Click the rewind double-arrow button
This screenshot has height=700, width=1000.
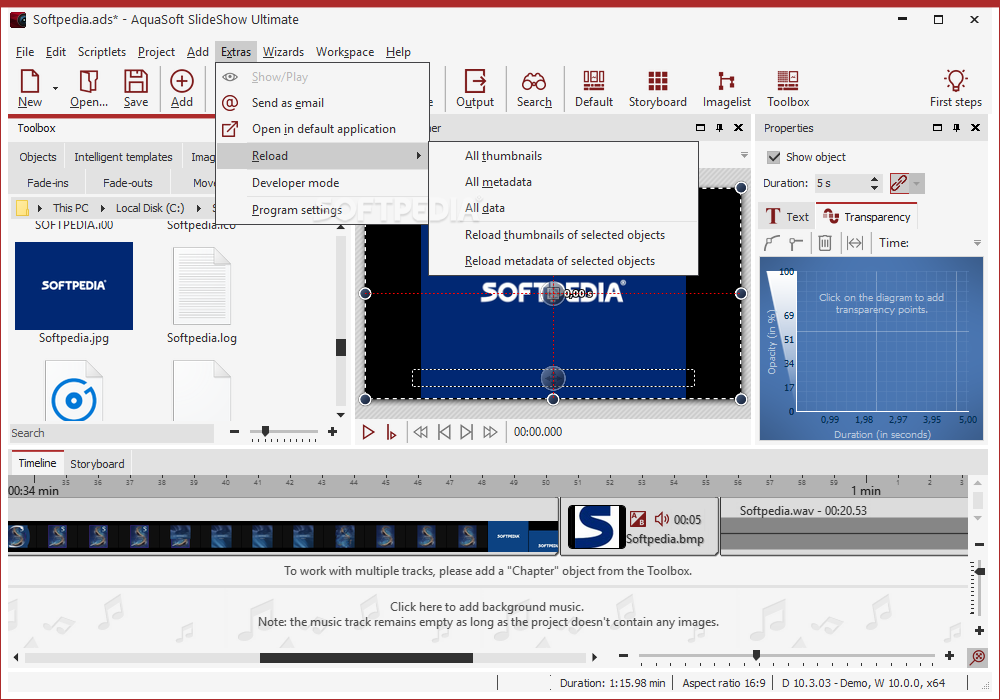420,432
